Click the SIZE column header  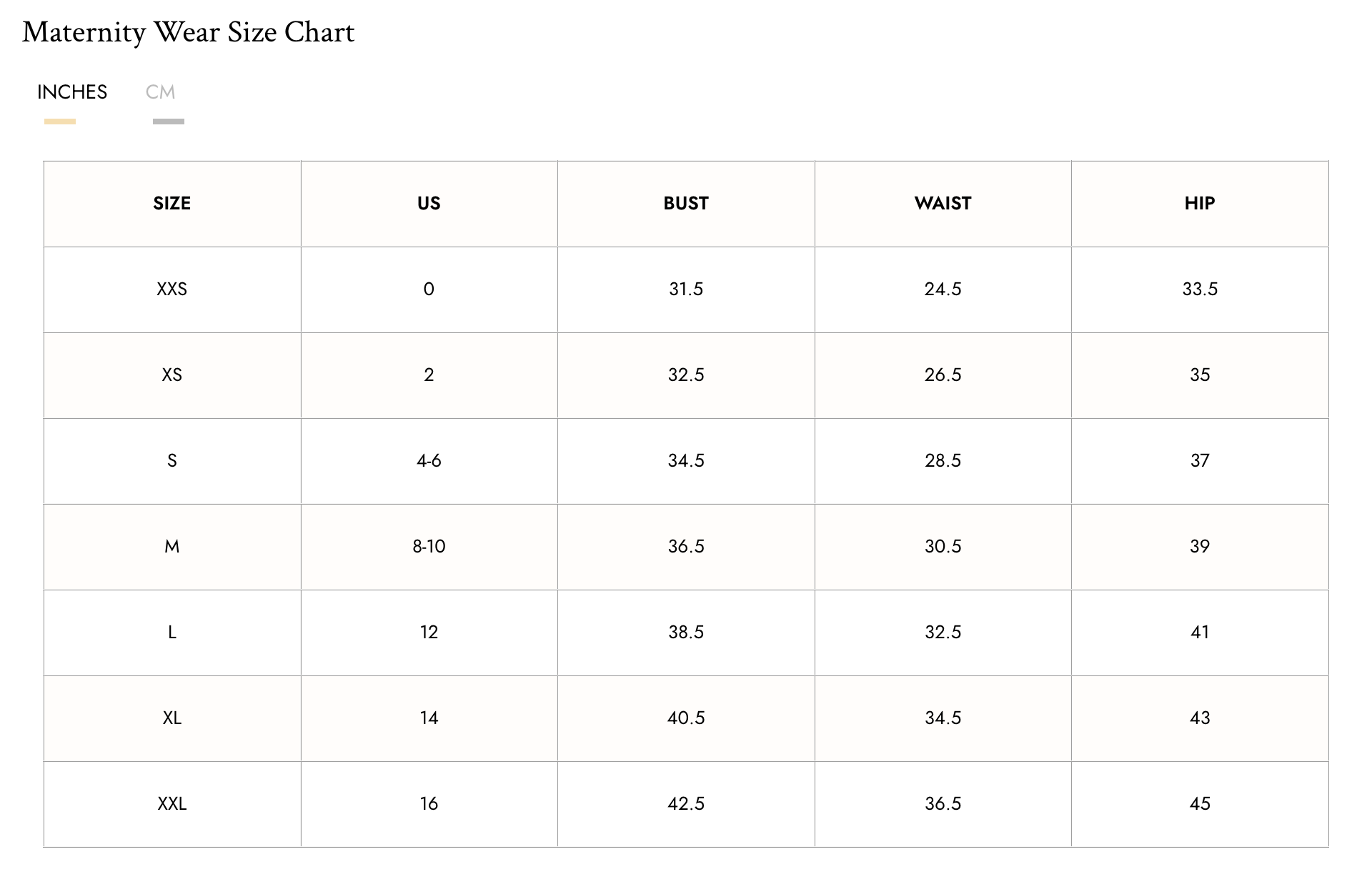[x=171, y=204]
